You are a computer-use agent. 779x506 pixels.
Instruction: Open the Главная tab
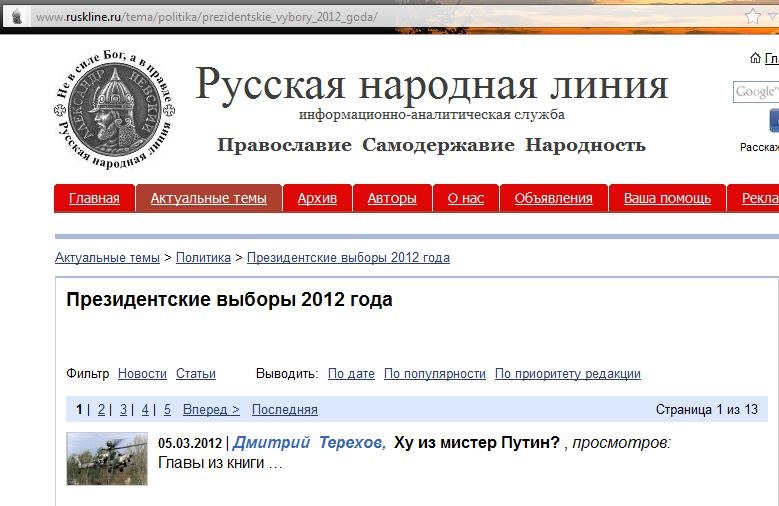click(x=94, y=198)
